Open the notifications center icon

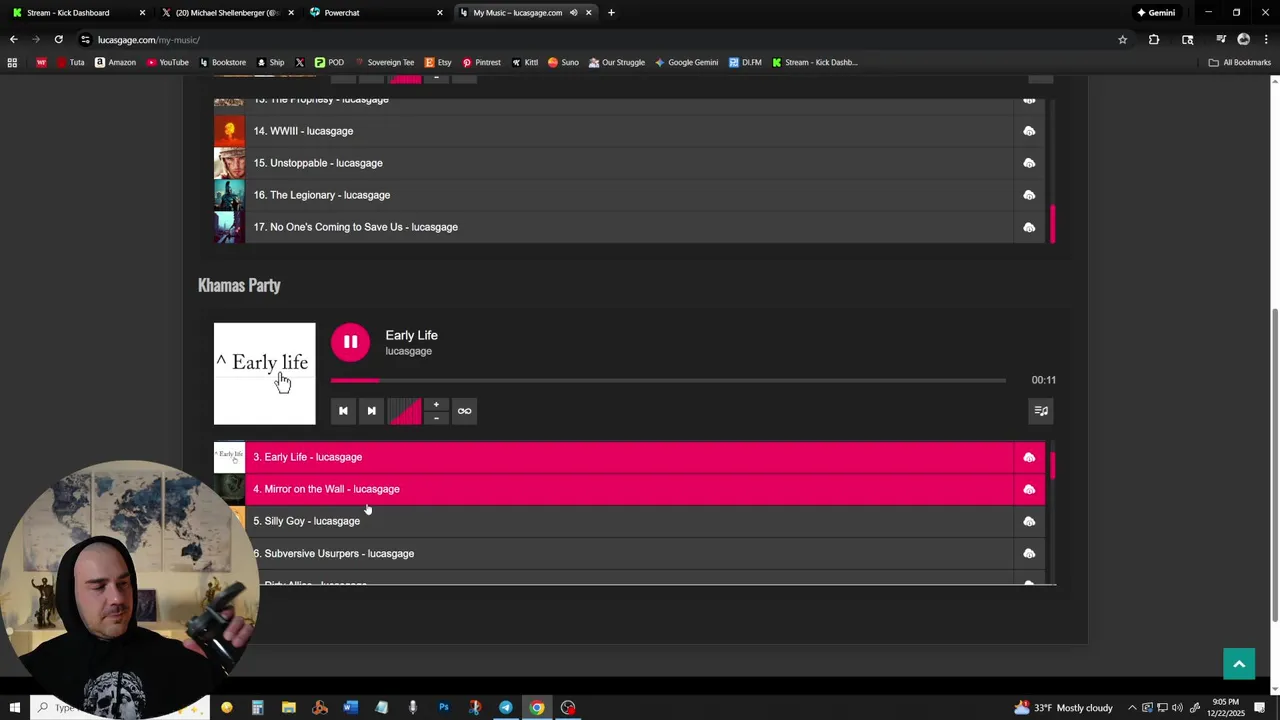(1260, 708)
